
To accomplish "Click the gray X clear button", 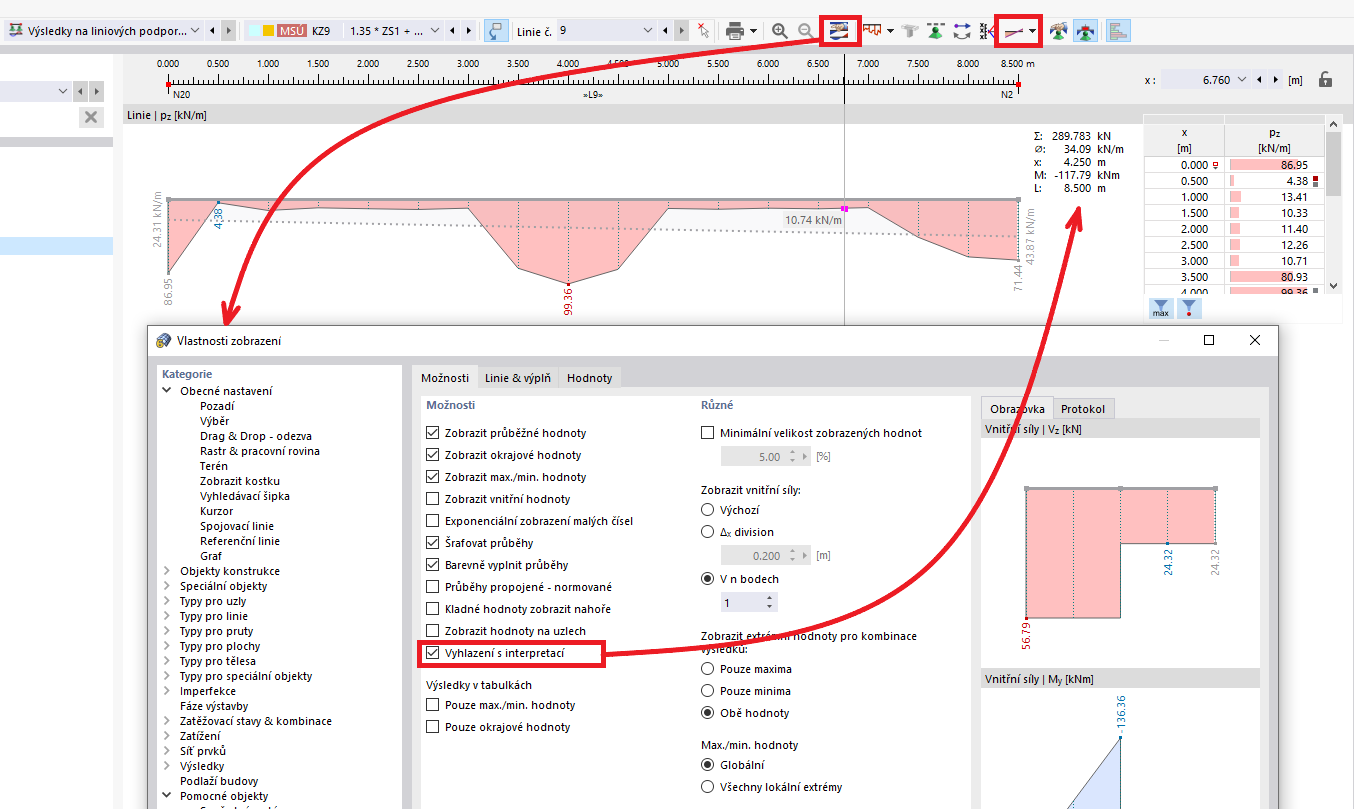I will click(91, 118).
